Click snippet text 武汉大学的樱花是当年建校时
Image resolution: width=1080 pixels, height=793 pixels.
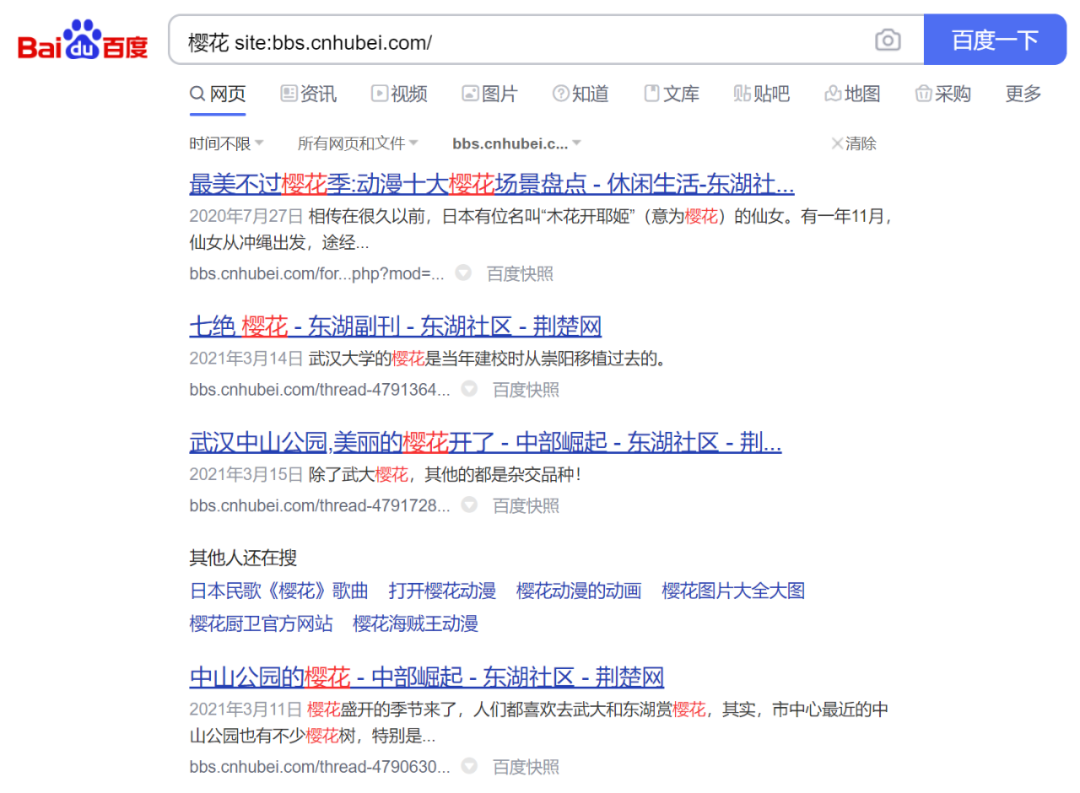486,358
